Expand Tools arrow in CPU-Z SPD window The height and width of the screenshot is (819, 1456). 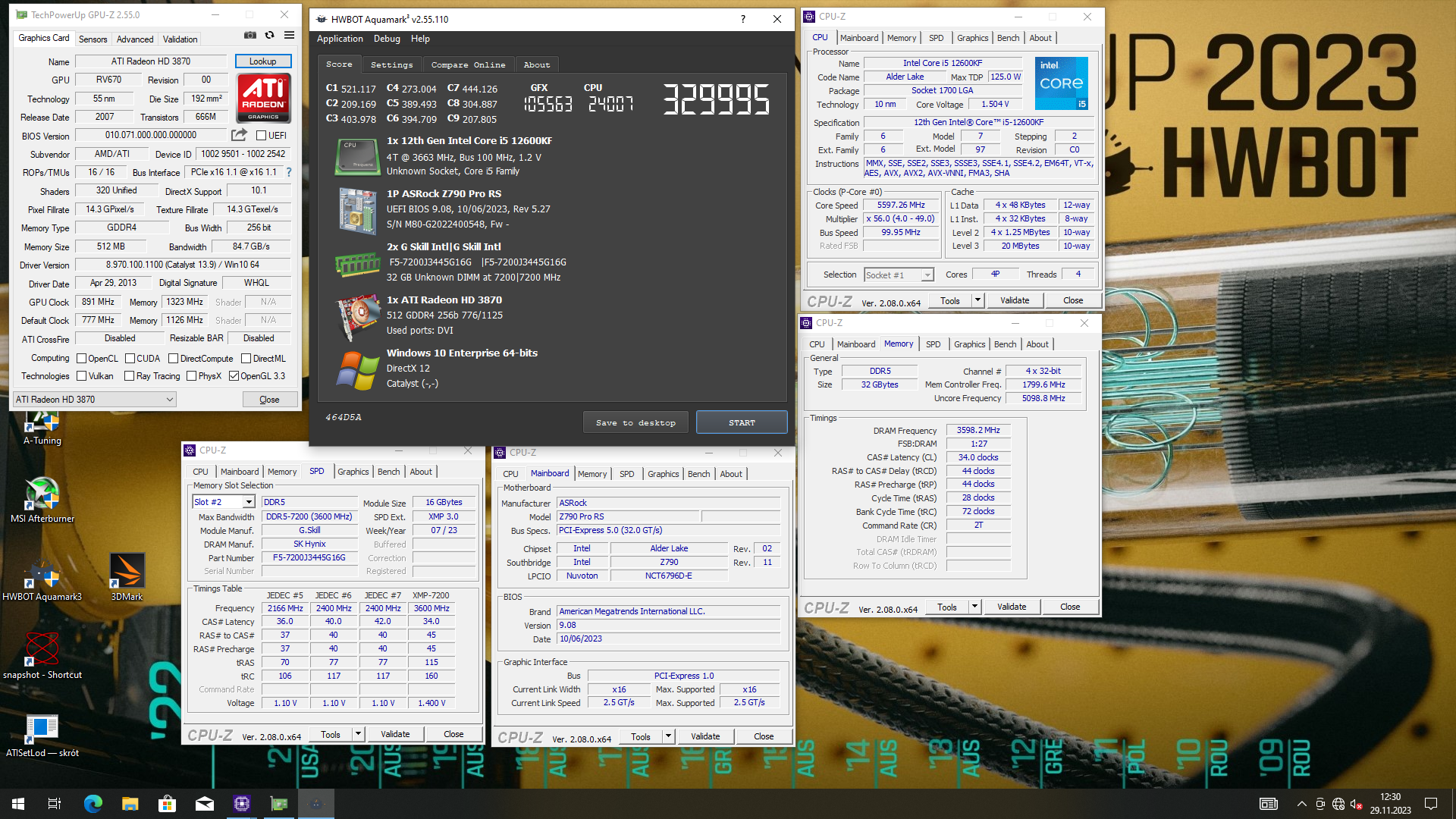pos(358,734)
